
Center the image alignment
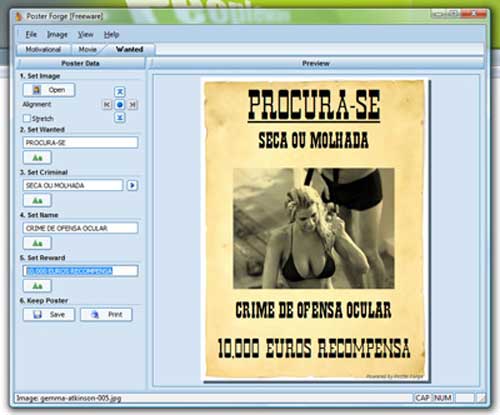[x=120, y=105]
